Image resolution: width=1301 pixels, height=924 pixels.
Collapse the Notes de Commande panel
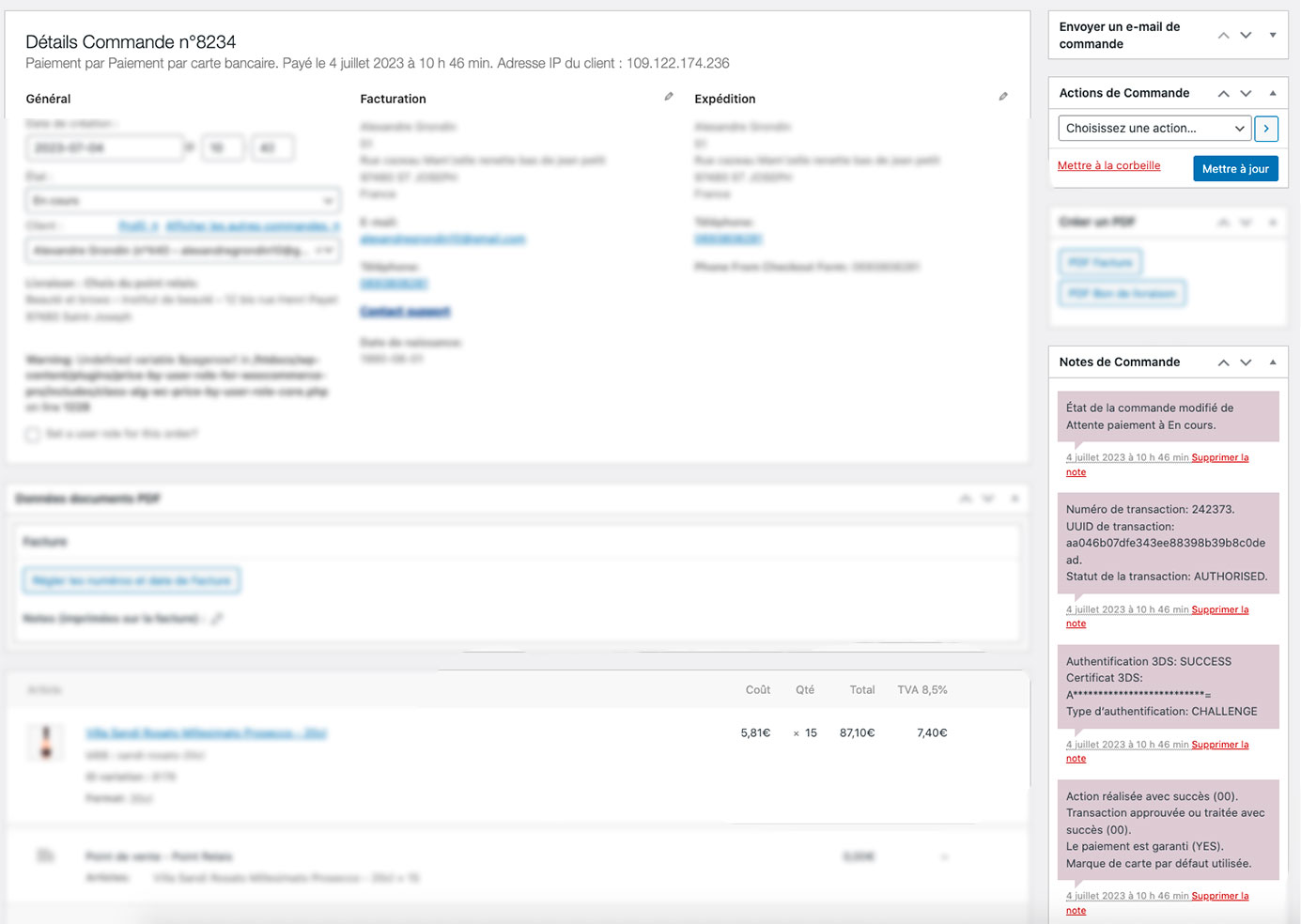[1273, 362]
